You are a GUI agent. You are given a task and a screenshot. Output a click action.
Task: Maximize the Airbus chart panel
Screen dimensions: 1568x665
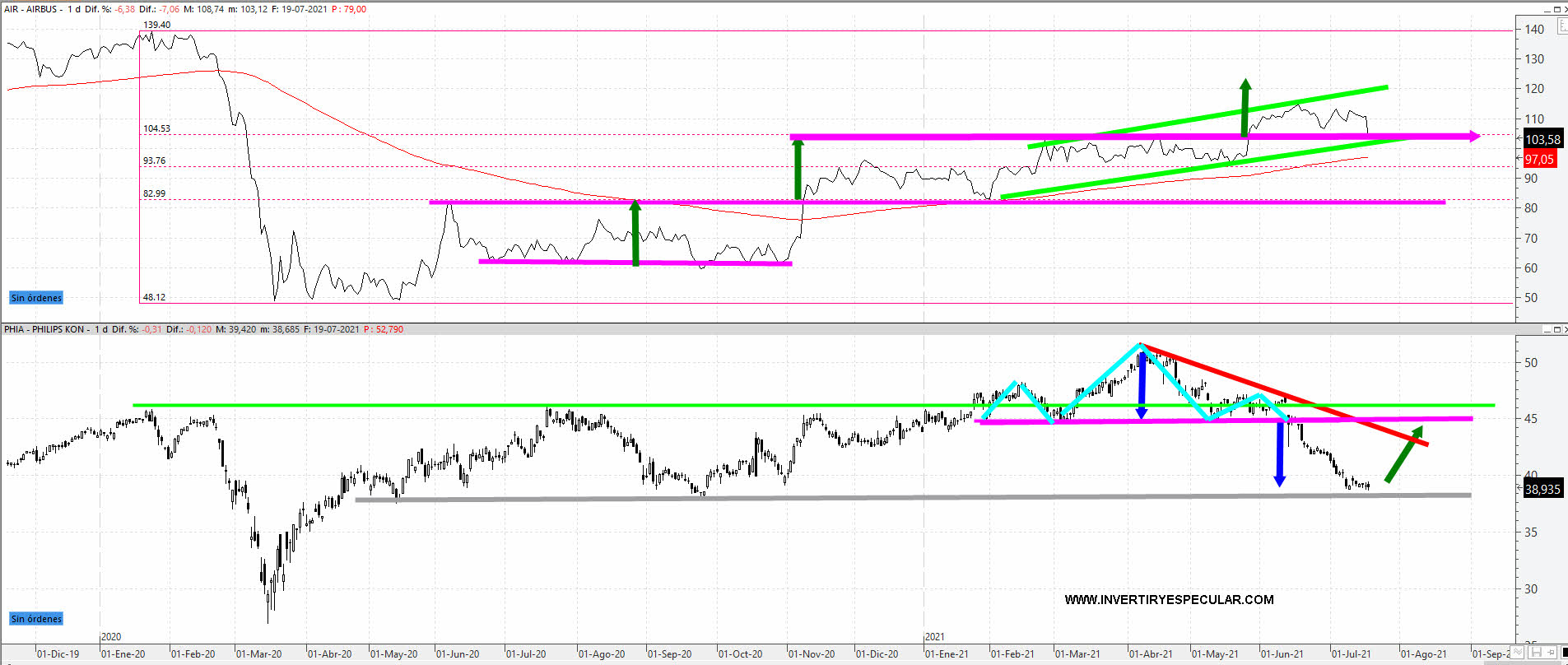coord(1557,10)
